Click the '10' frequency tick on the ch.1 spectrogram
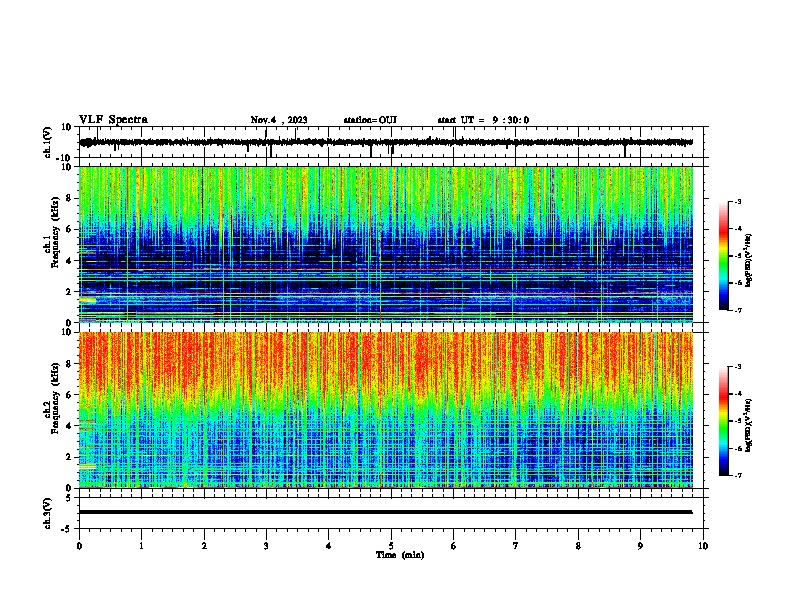792x612 pixels. [66, 167]
